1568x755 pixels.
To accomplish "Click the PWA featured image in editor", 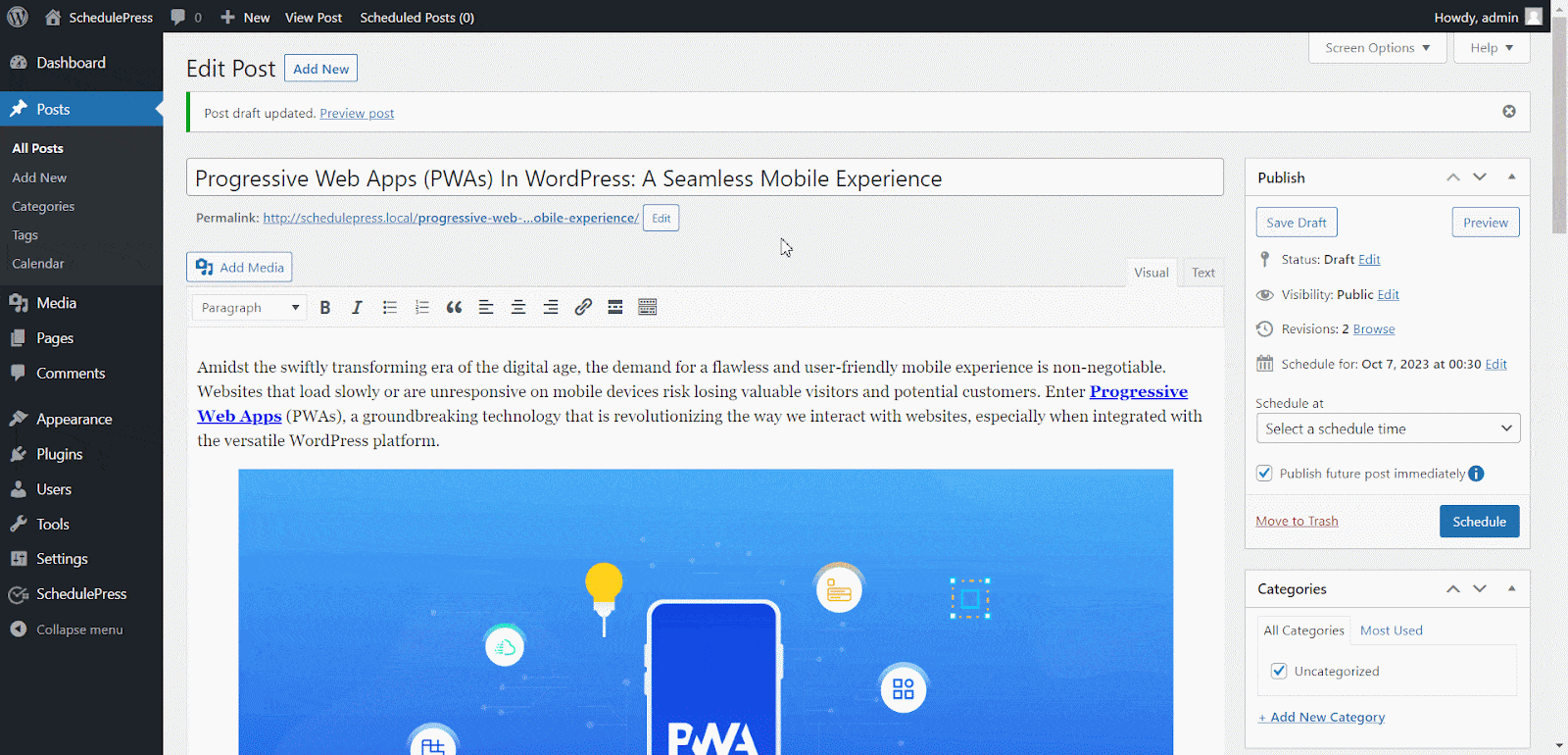I will pyautogui.click(x=706, y=612).
